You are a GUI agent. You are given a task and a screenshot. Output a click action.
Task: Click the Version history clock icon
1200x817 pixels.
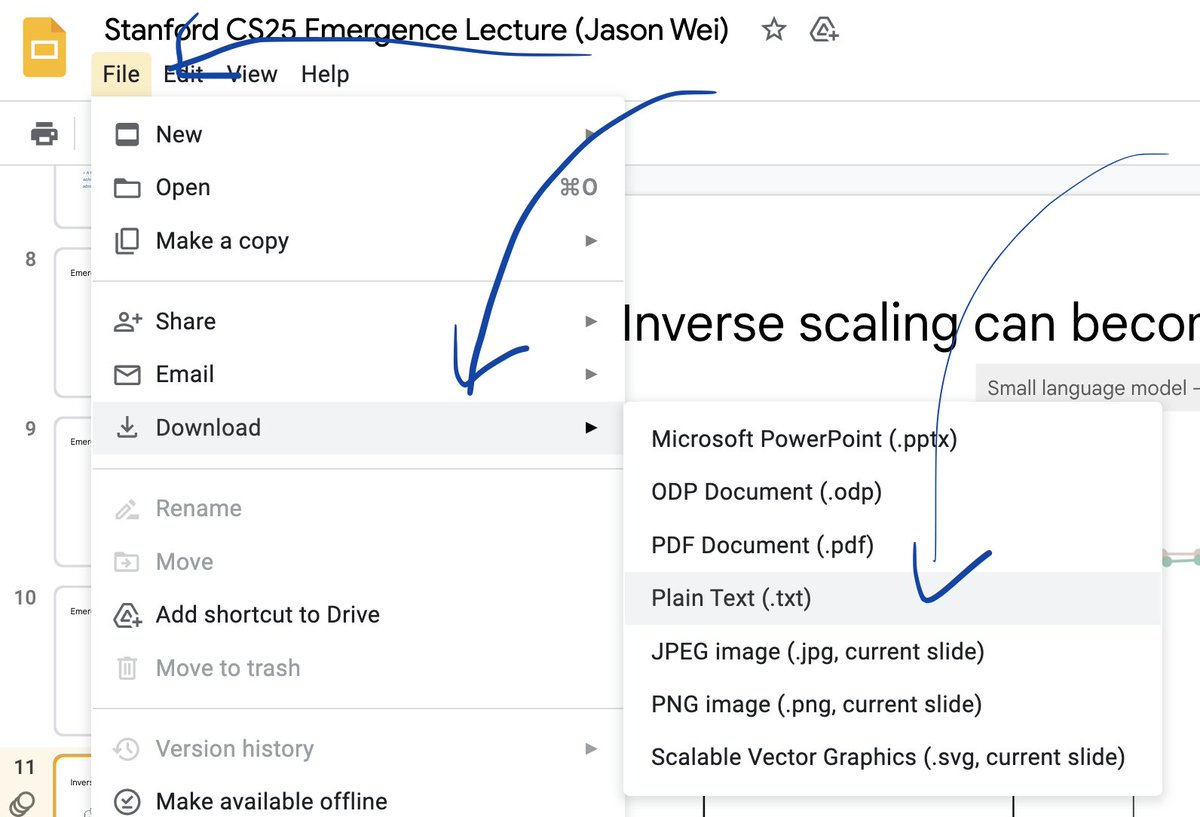point(126,748)
